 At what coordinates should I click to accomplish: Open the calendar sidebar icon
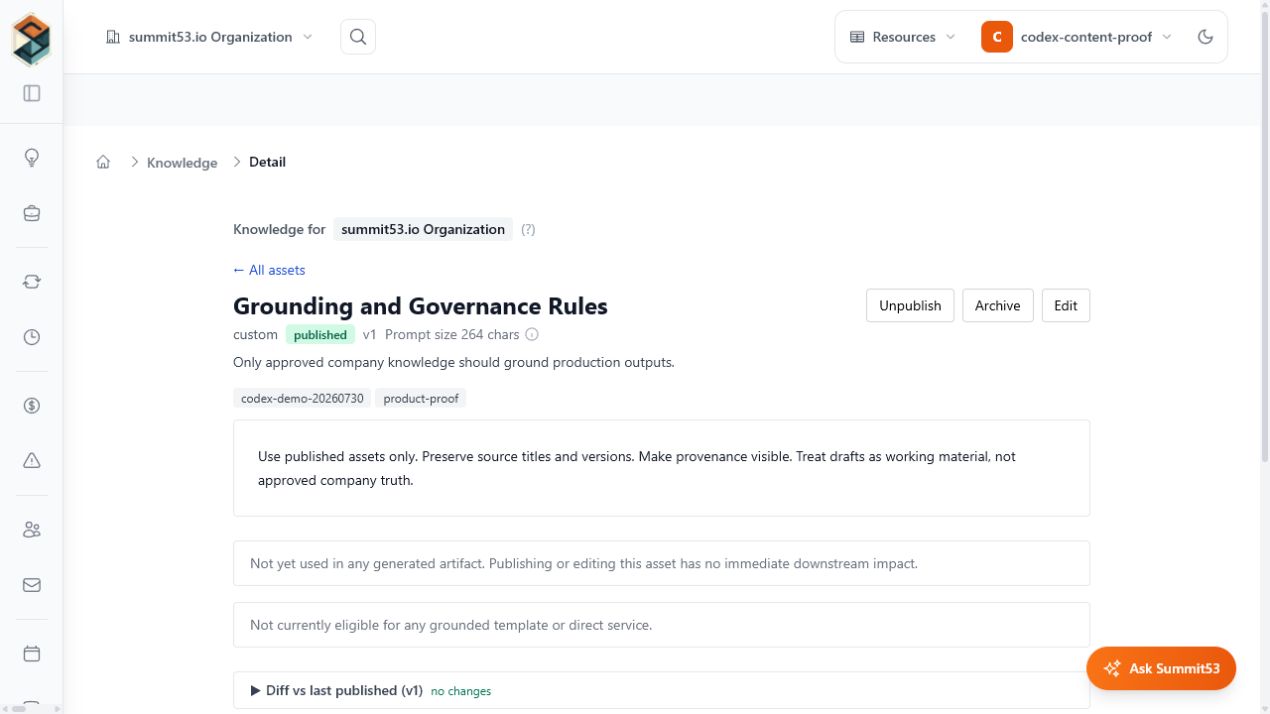point(32,654)
